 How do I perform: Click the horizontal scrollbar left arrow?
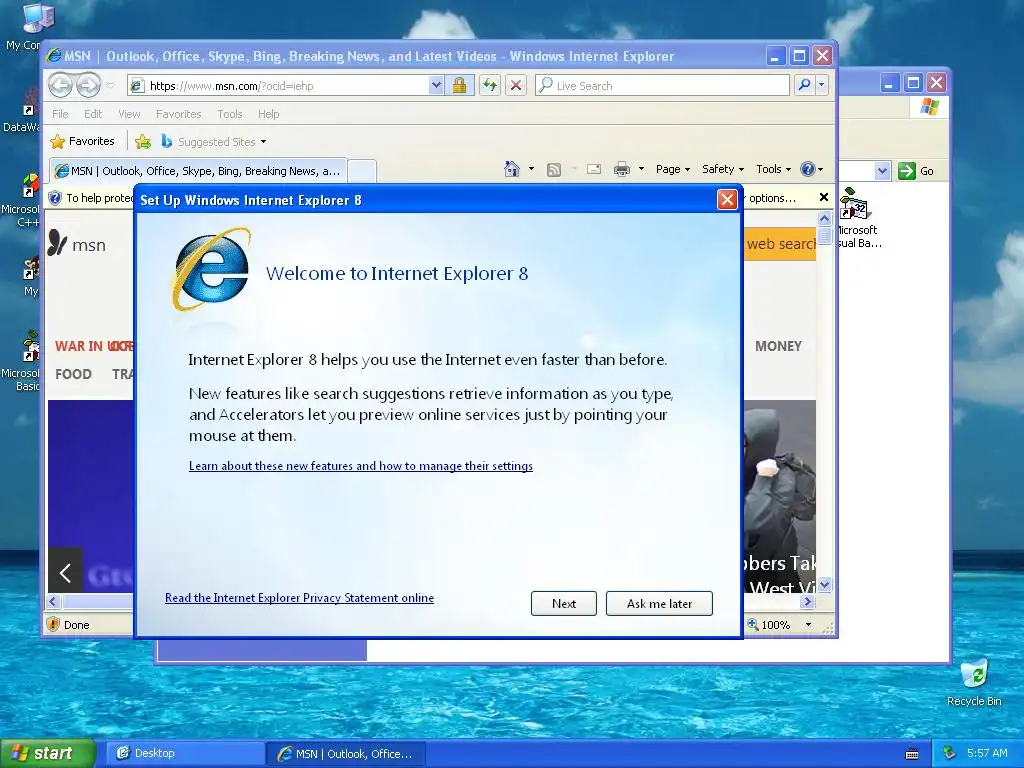54,601
